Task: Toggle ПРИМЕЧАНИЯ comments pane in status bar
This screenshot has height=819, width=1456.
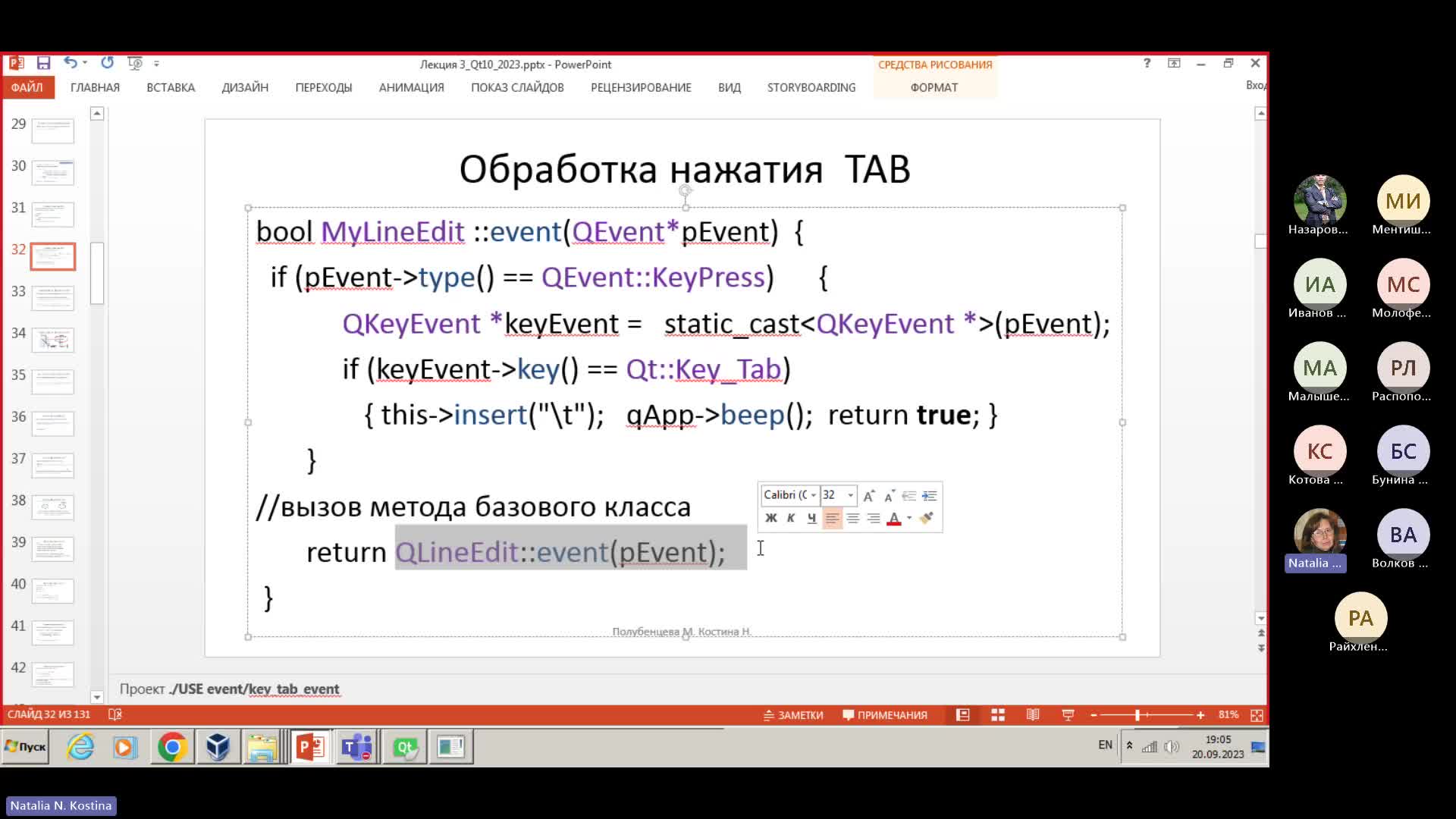Action: [x=885, y=715]
